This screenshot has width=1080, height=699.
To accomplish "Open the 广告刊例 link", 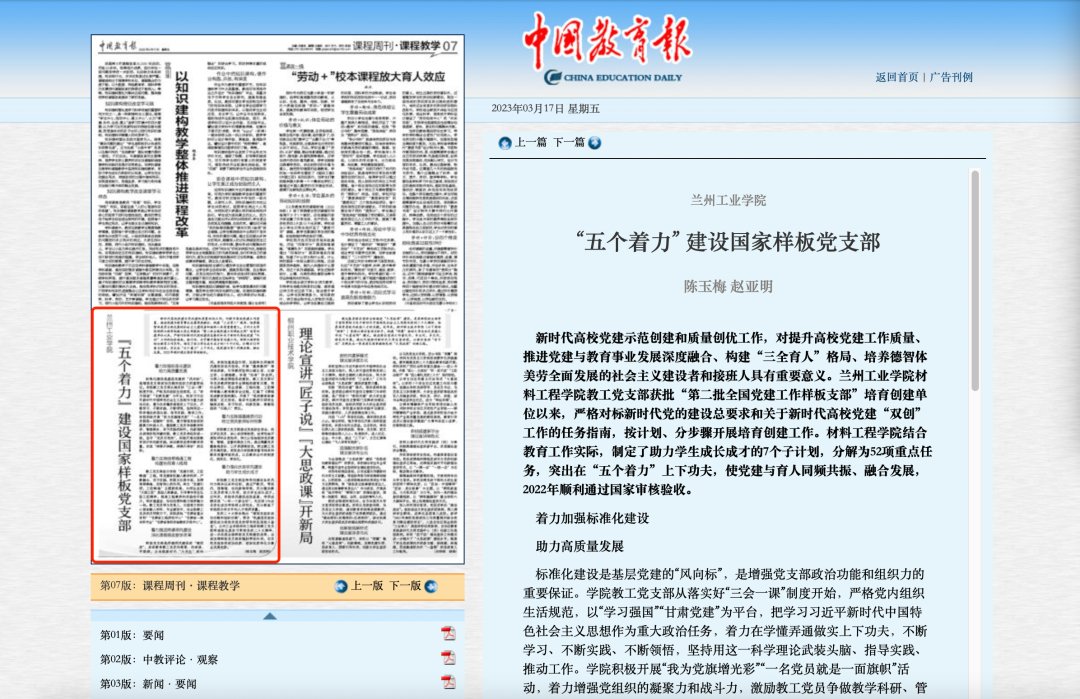I will coord(950,77).
